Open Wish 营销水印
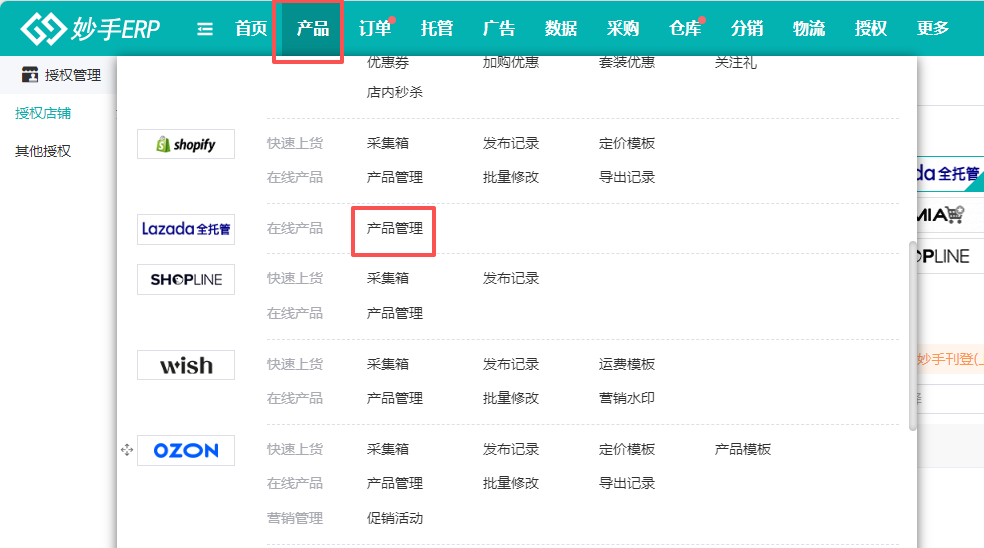The height and width of the screenshot is (548, 984). pos(627,398)
